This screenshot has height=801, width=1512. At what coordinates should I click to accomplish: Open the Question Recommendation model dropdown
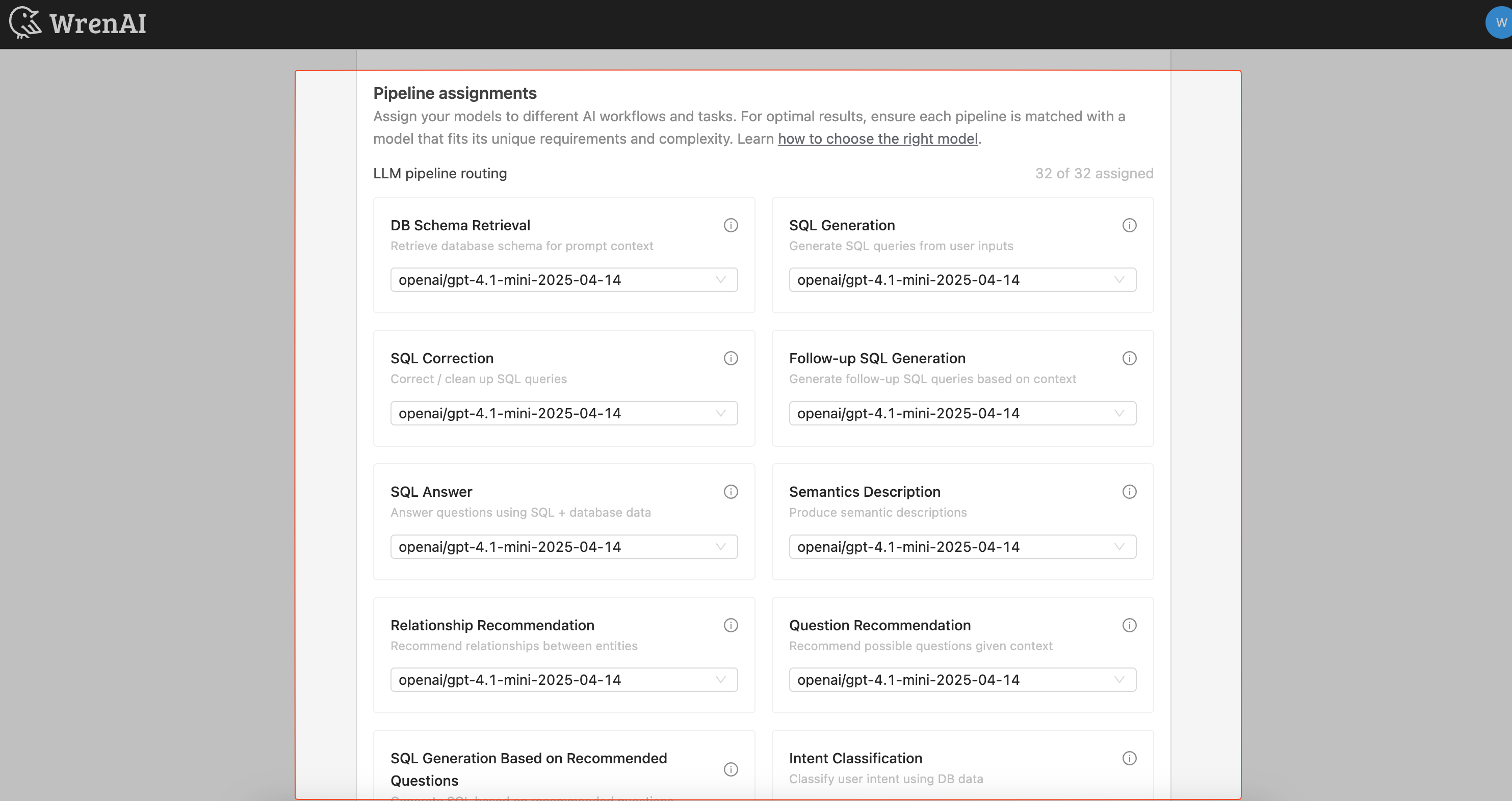962,680
